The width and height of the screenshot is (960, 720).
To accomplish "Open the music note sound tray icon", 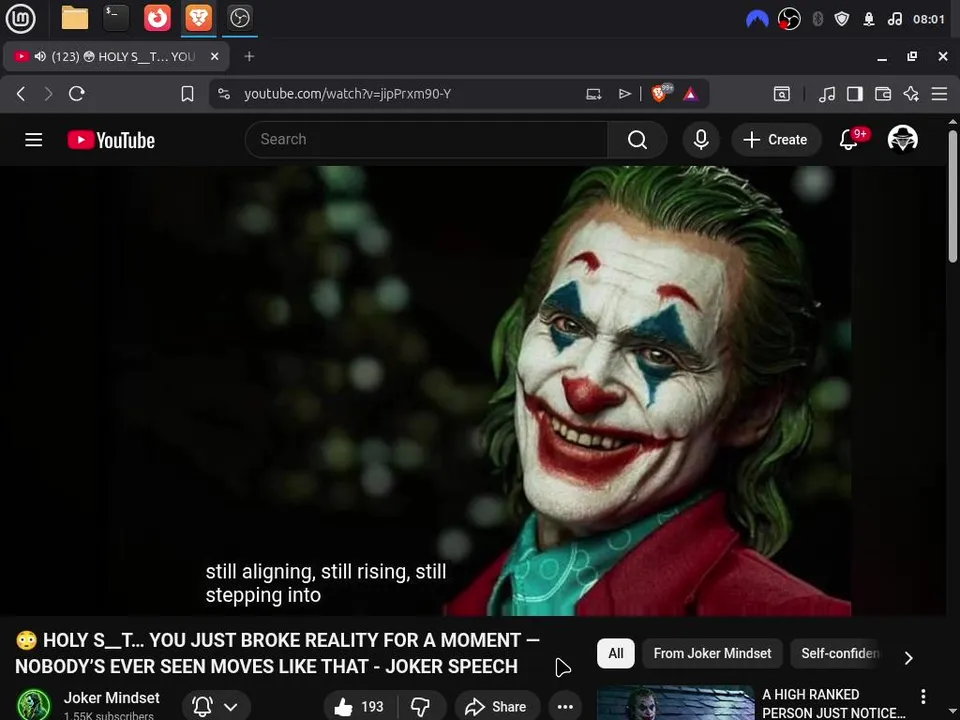I will 894,20.
